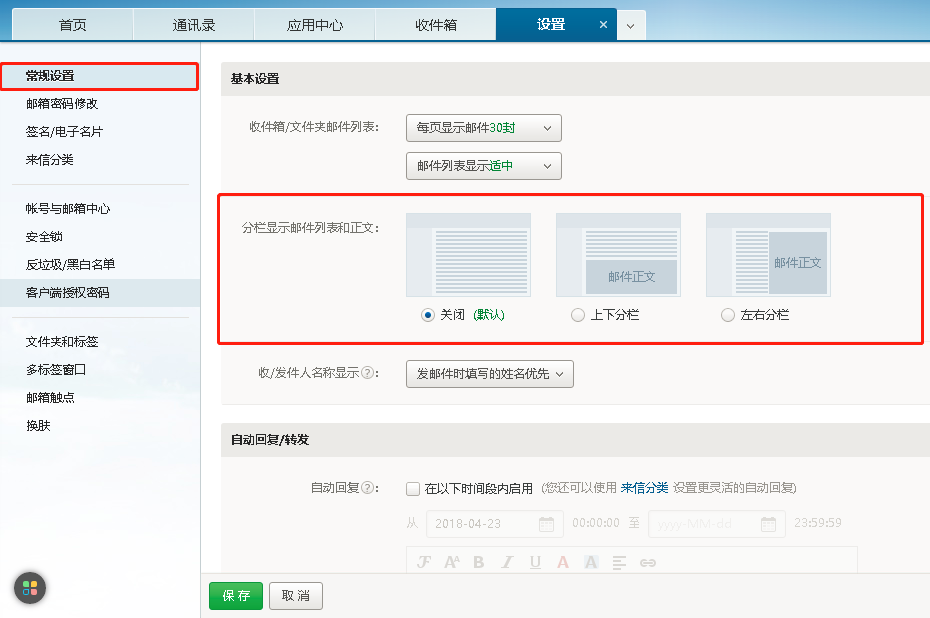
Task: Select the 左右分栏 layout option
Action: pos(728,315)
